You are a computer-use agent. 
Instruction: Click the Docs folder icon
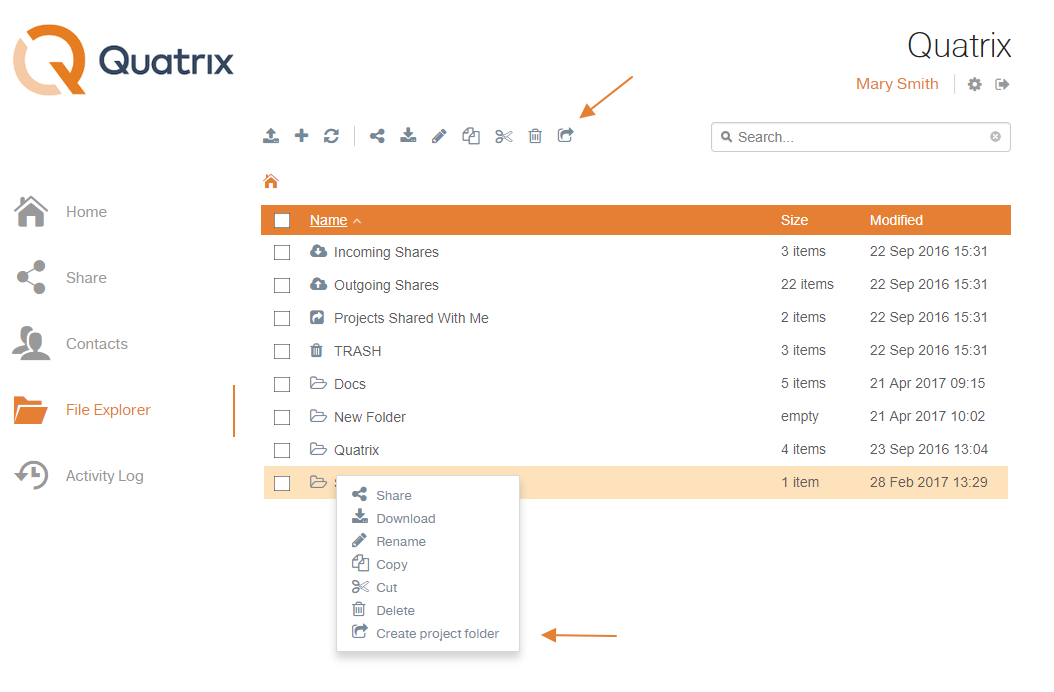[x=318, y=383]
